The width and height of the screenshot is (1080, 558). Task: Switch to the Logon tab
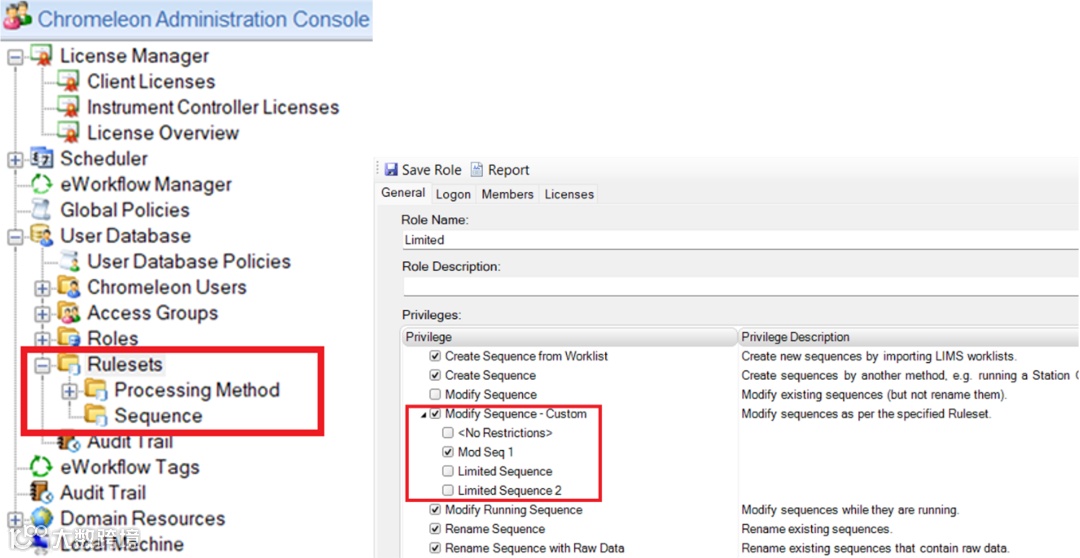[453, 195]
